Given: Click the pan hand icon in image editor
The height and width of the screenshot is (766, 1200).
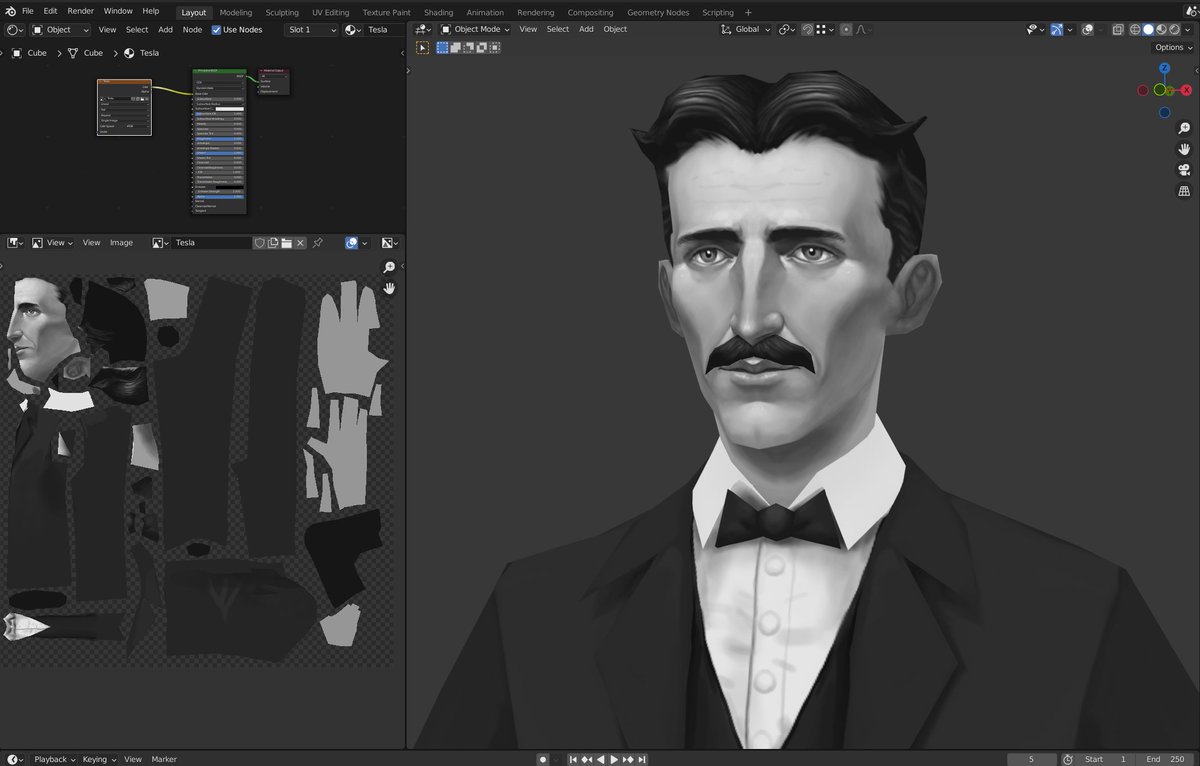Looking at the screenshot, I should coord(389,288).
